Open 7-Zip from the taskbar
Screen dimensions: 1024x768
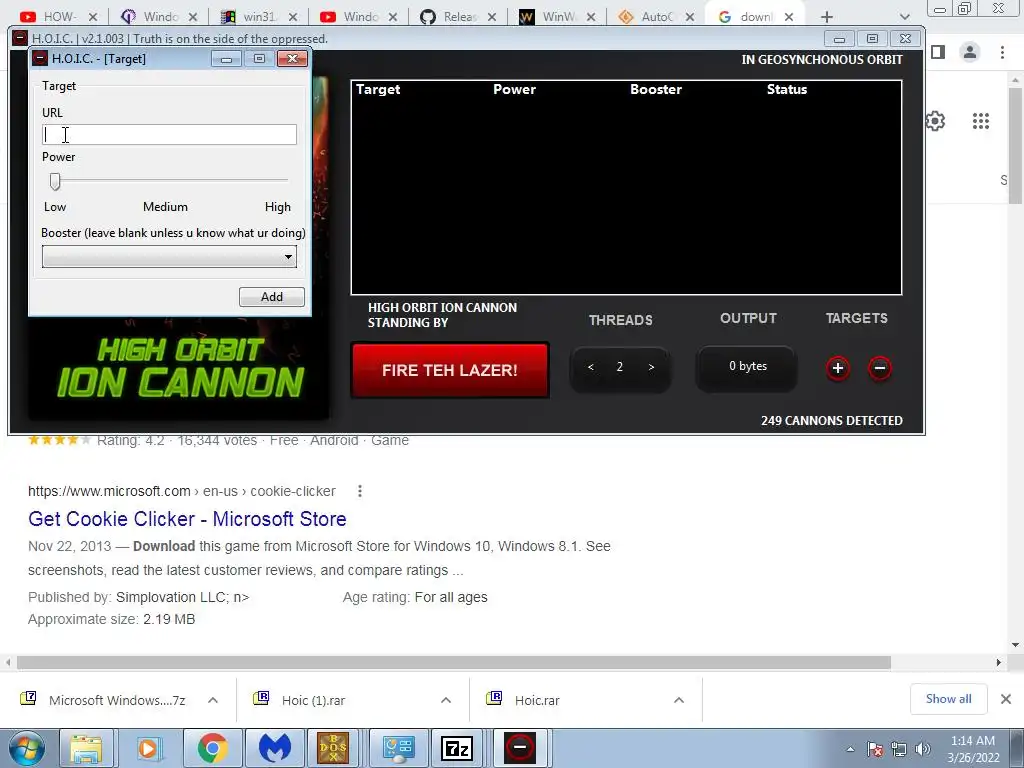(457, 748)
